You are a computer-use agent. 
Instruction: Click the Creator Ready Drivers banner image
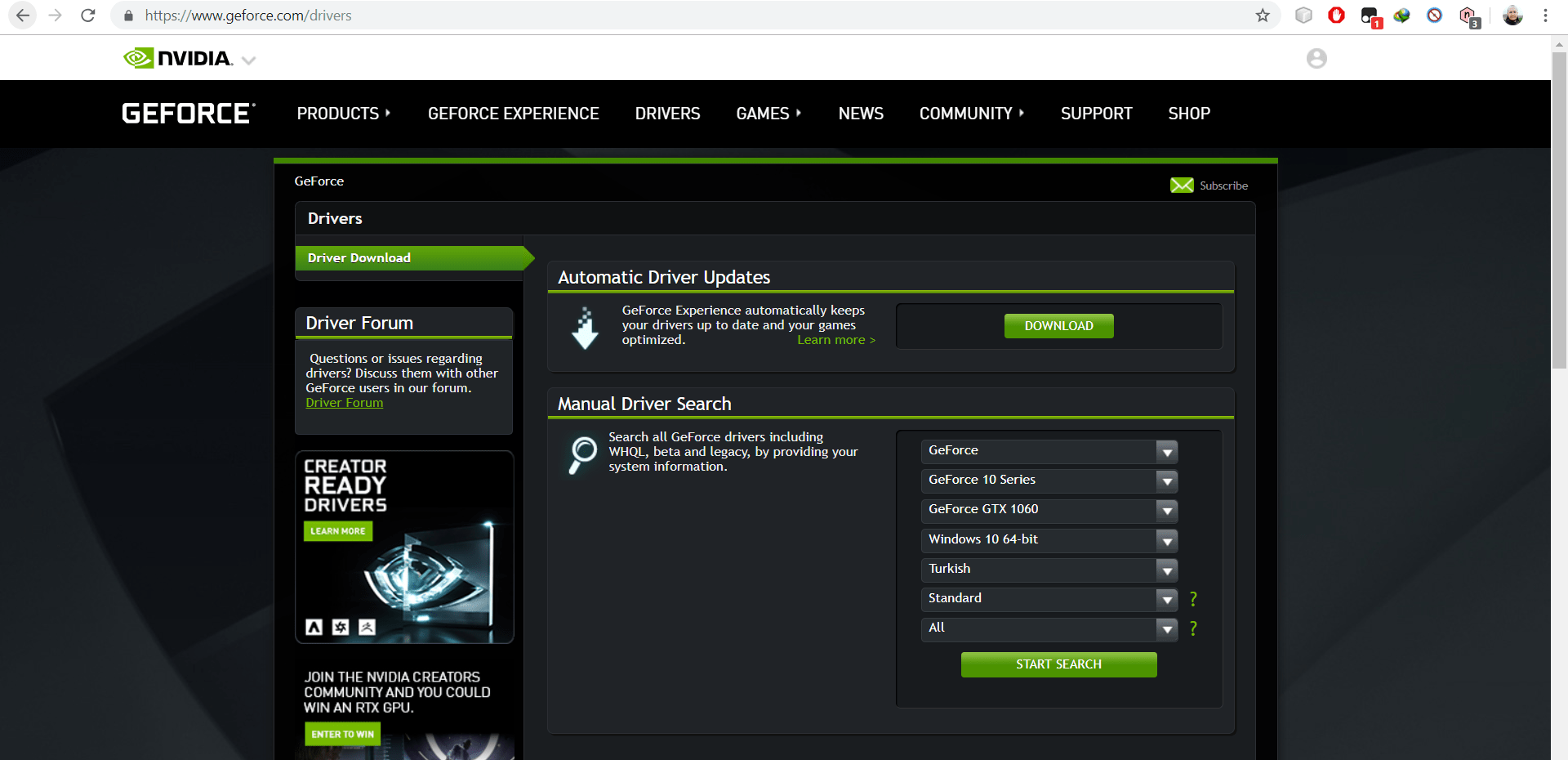404,547
